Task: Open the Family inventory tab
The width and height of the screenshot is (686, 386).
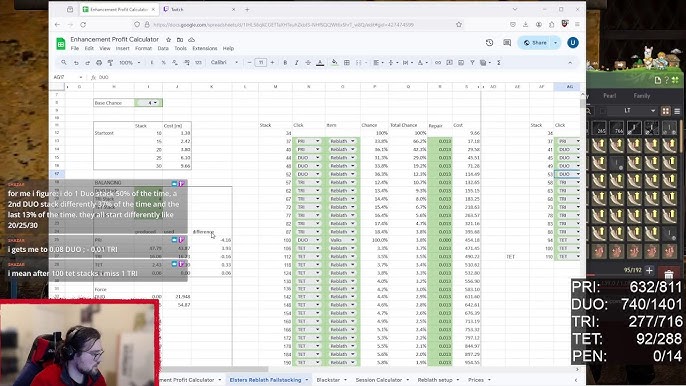Action: point(642,95)
